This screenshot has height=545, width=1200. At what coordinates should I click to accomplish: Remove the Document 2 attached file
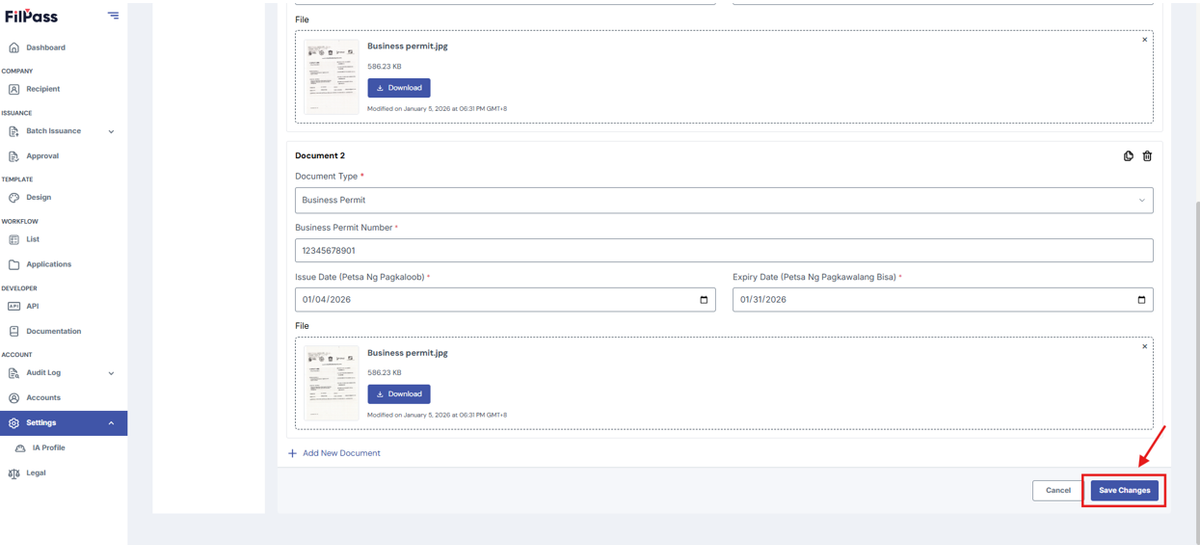(x=1145, y=346)
